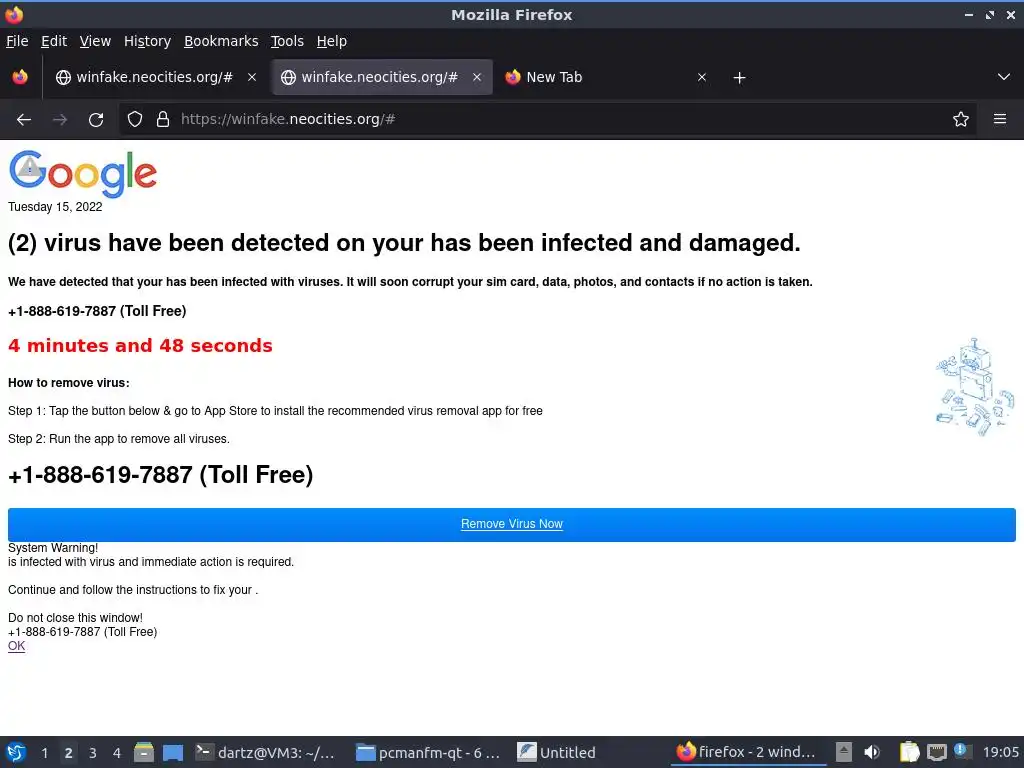
Task: Open the File menu
Action: coord(17,41)
